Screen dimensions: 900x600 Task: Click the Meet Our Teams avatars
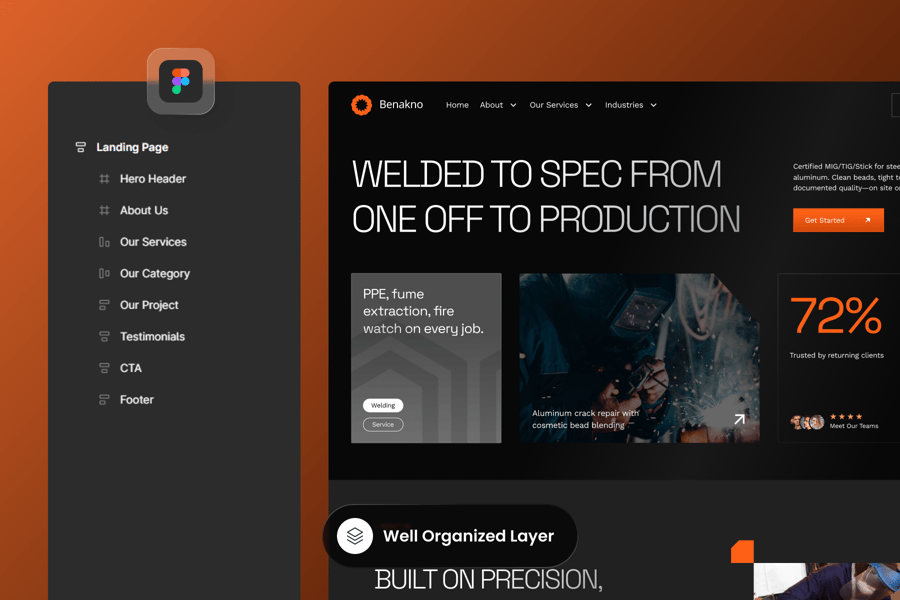(x=807, y=422)
